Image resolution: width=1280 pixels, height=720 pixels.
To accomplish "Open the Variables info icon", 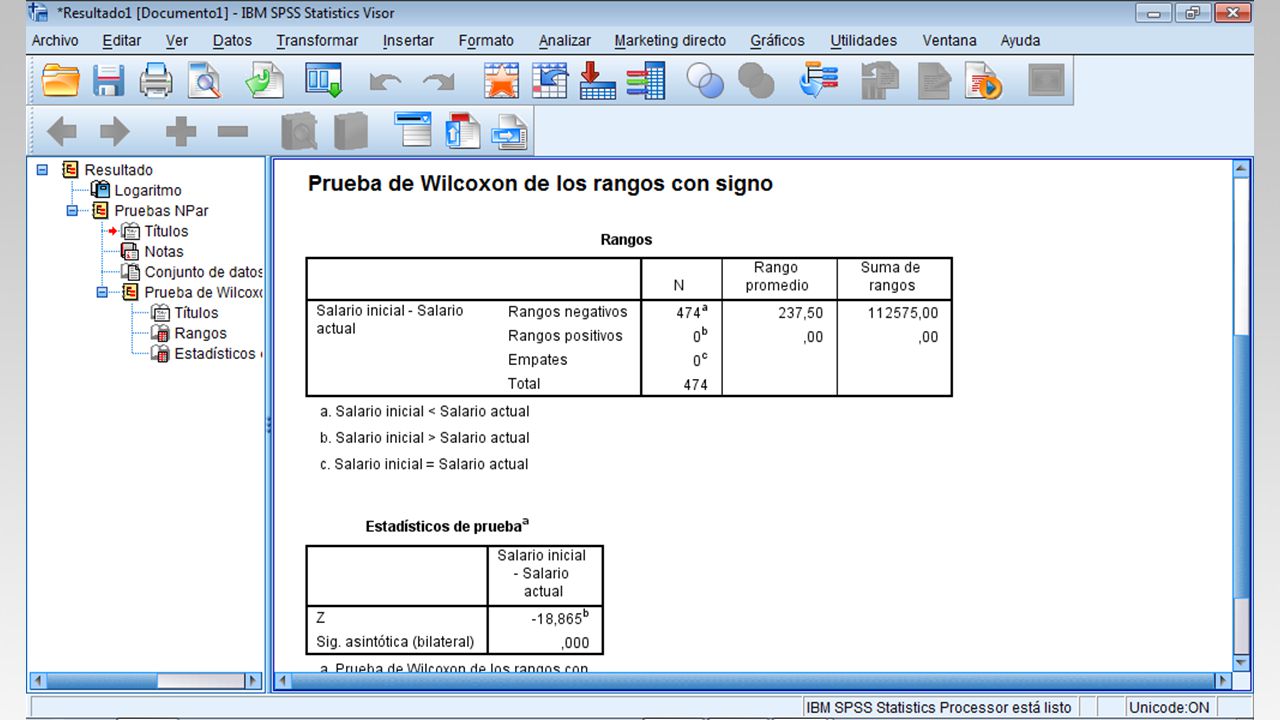I will click(646, 81).
